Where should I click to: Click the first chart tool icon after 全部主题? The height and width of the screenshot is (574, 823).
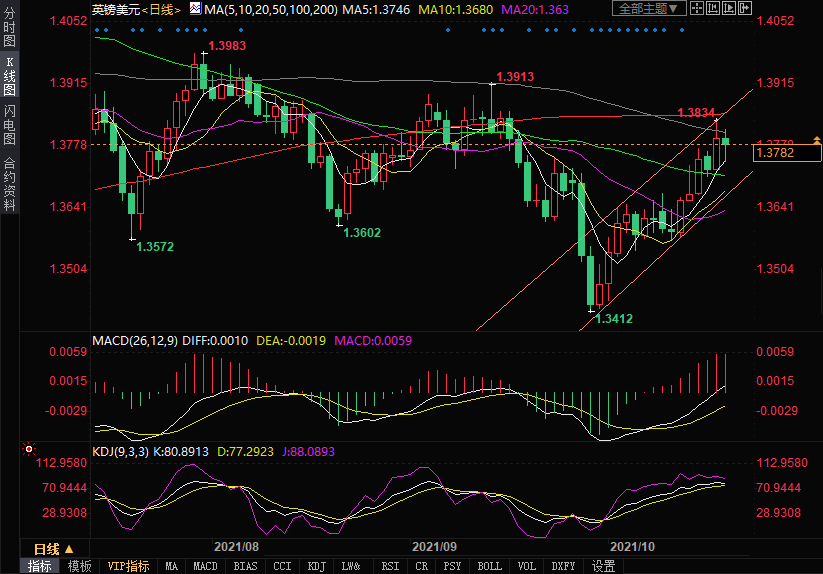(699, 9)
